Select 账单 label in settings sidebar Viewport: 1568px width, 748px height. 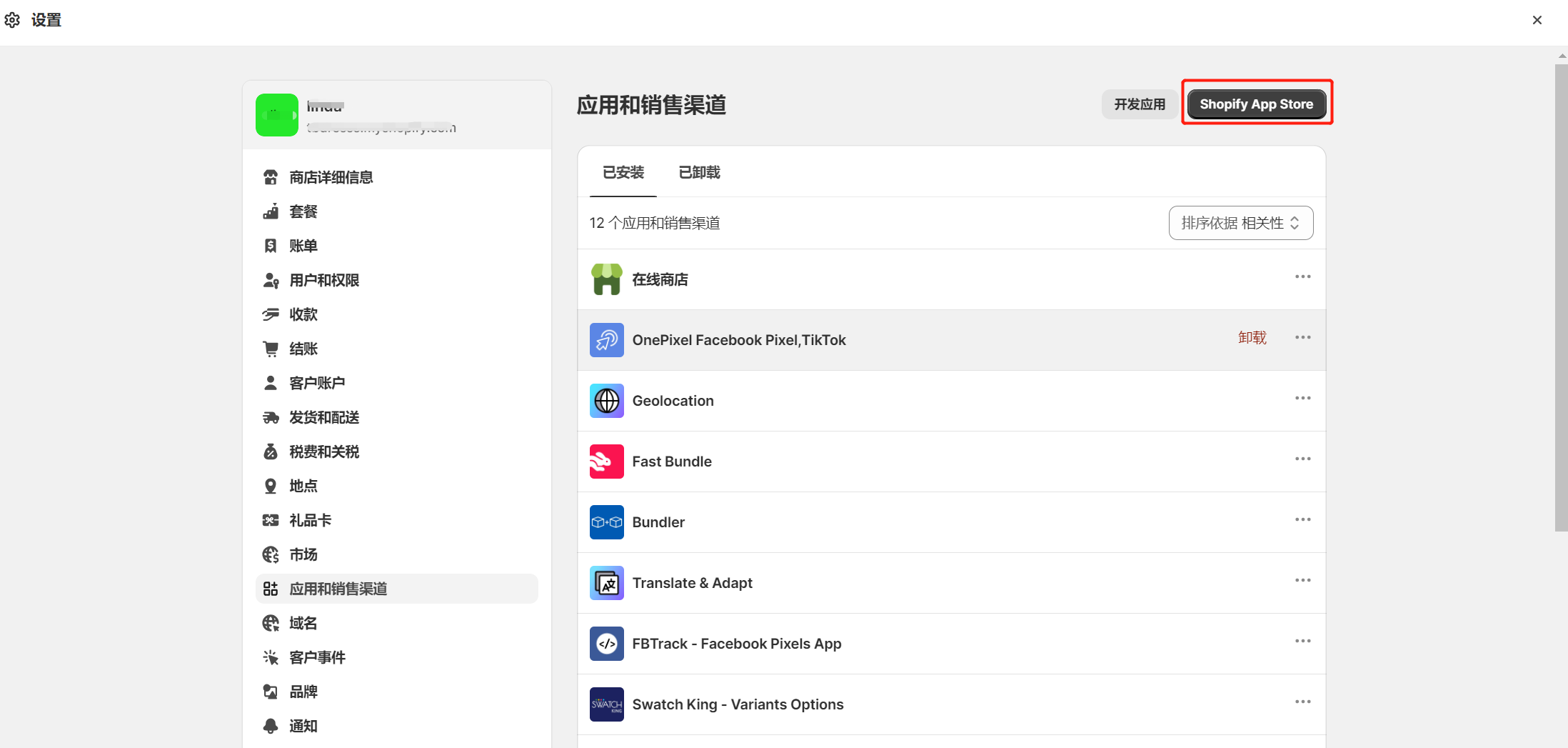[x=303, y=246]
